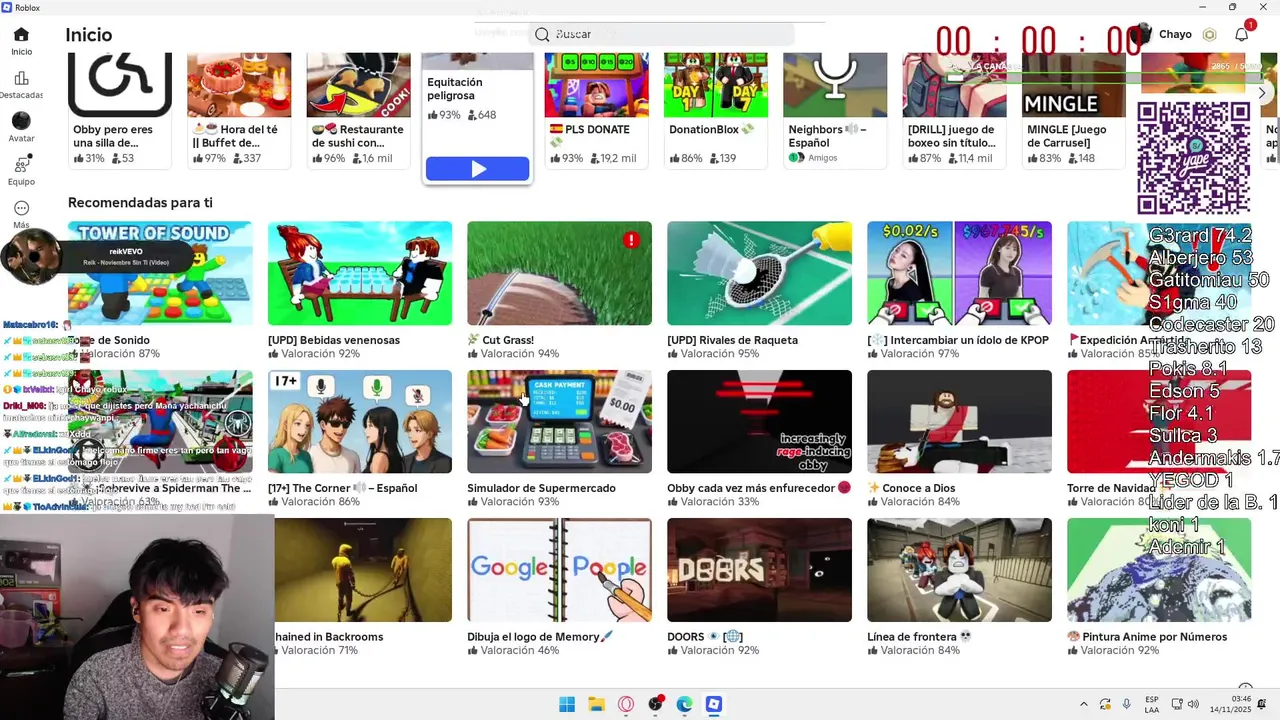1280x720 pixels.
Task: Open the Robux balance icon
Action: point(1210,34)
